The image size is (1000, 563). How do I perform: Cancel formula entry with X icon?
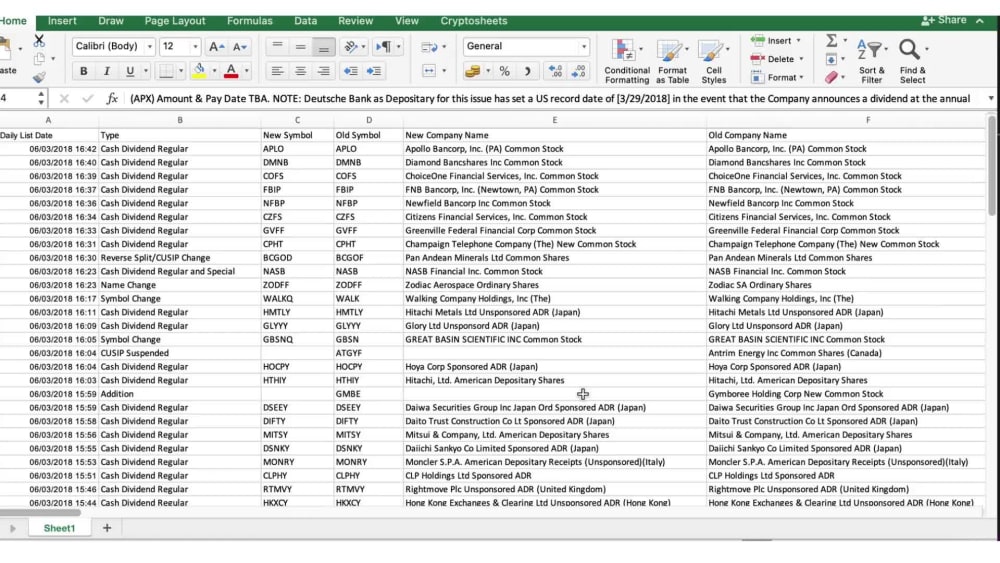64,99
